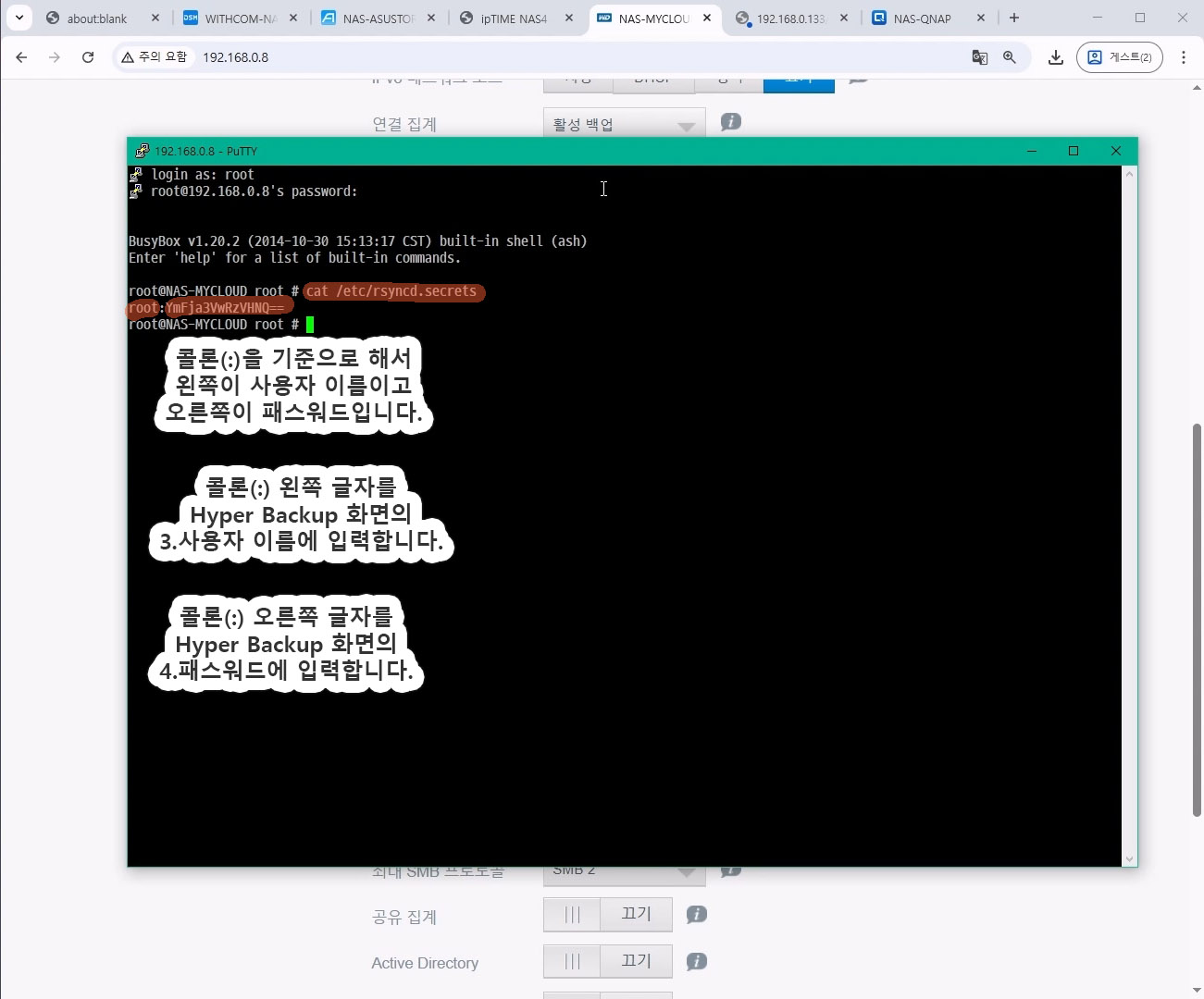Viewport: 1204px width, 999px height.
Task: Reload the page with refresh icon
Action: click(88, 57)
